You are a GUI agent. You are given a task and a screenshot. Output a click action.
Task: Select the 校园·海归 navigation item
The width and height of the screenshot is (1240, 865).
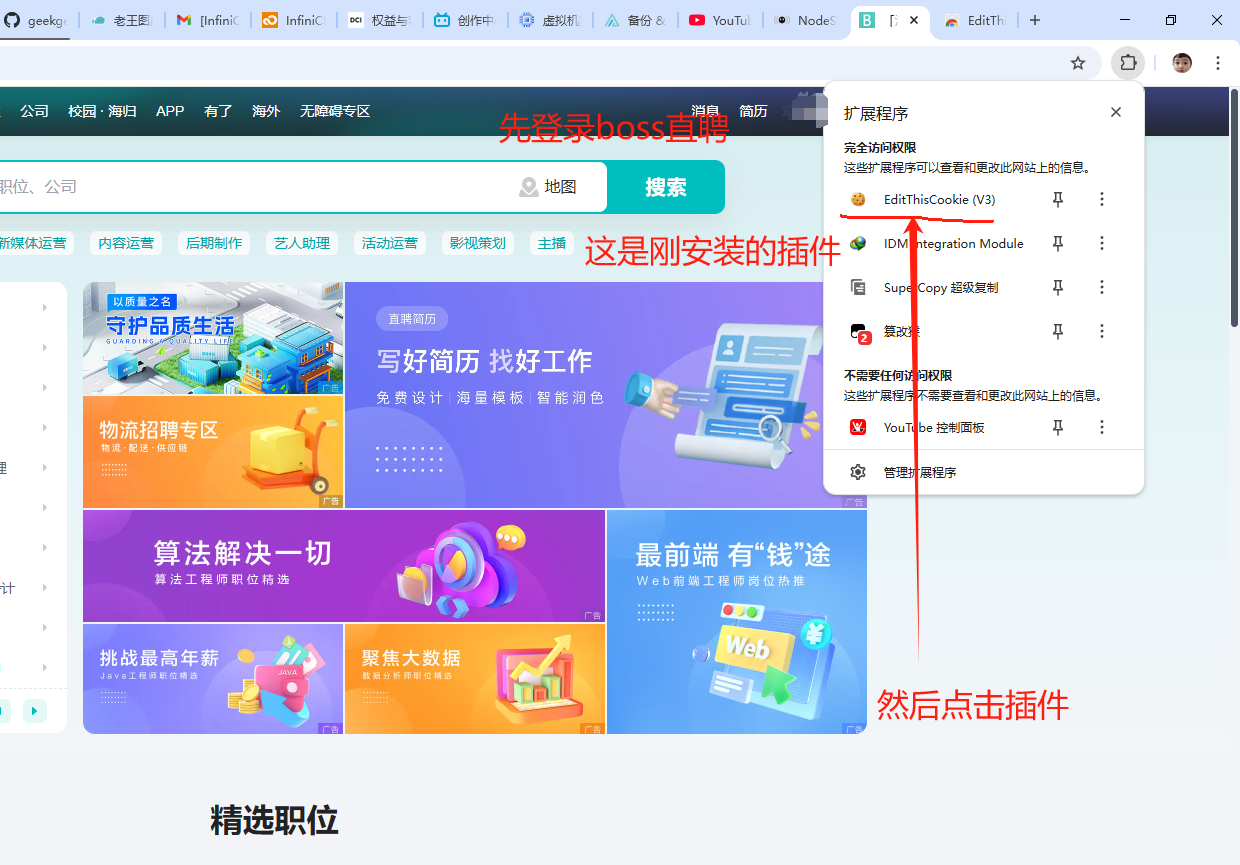coord(102,111)
